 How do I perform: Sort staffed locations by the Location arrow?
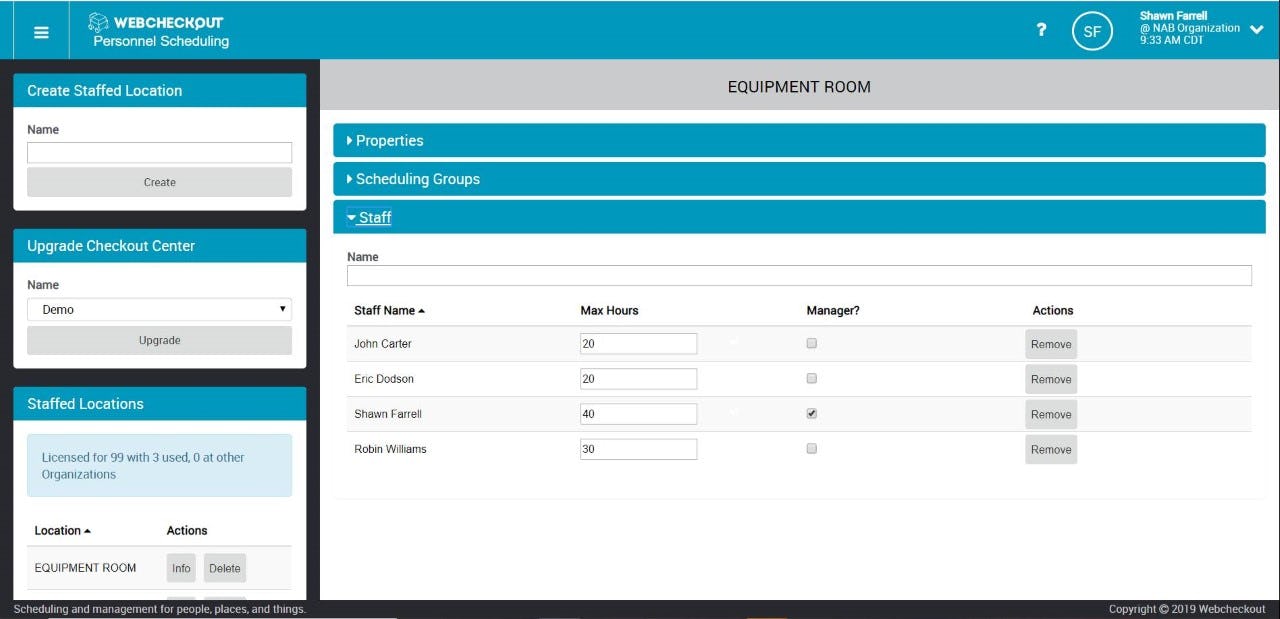87,530
